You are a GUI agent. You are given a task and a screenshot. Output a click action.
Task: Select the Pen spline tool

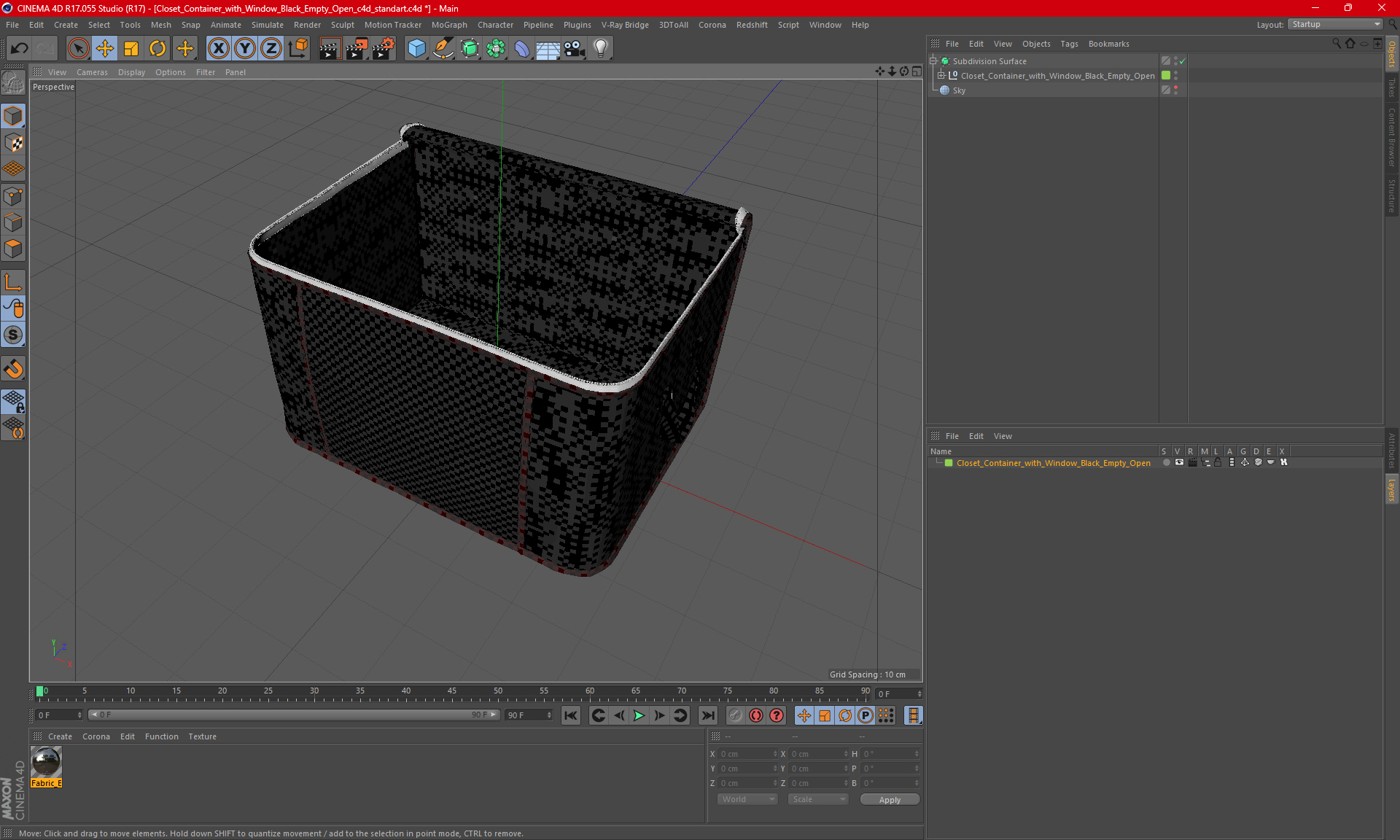click(x=443, y=49)
